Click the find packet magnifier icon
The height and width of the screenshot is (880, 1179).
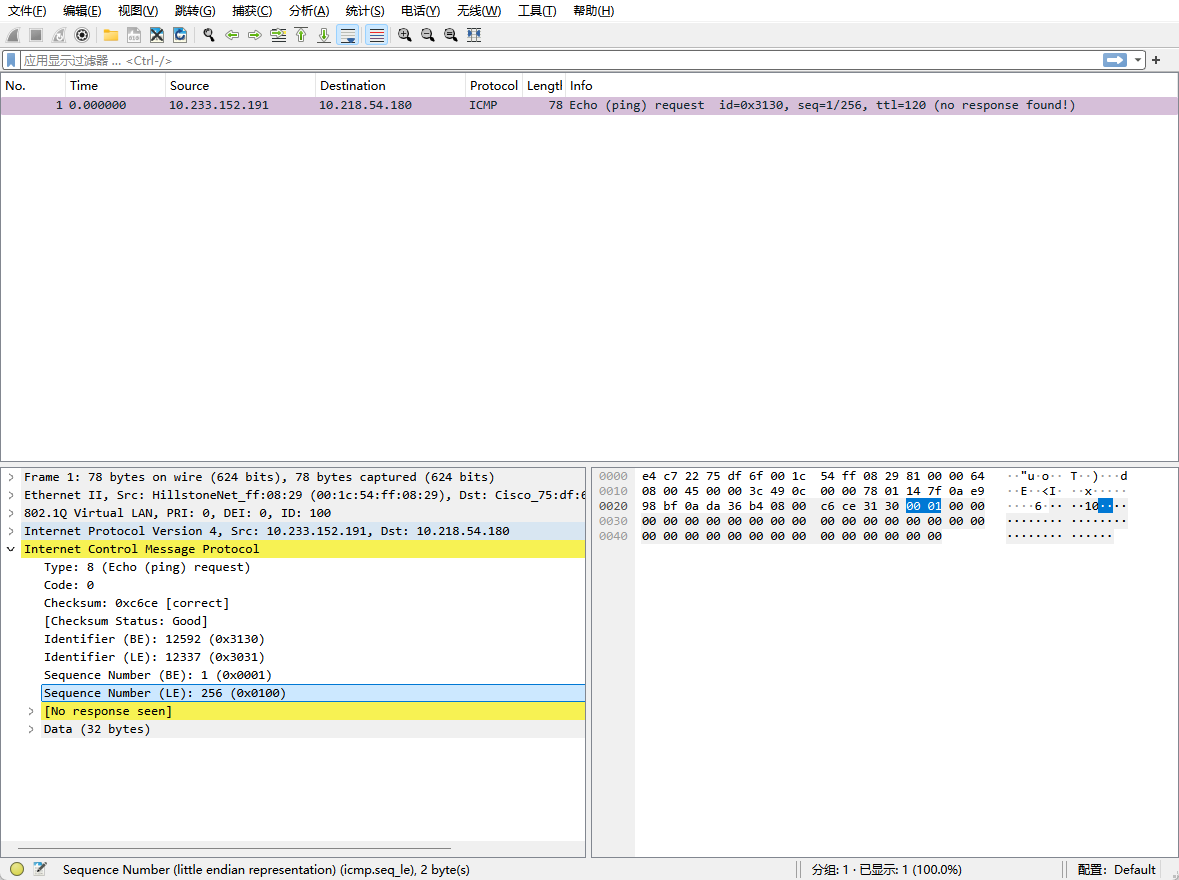point(209,35)
